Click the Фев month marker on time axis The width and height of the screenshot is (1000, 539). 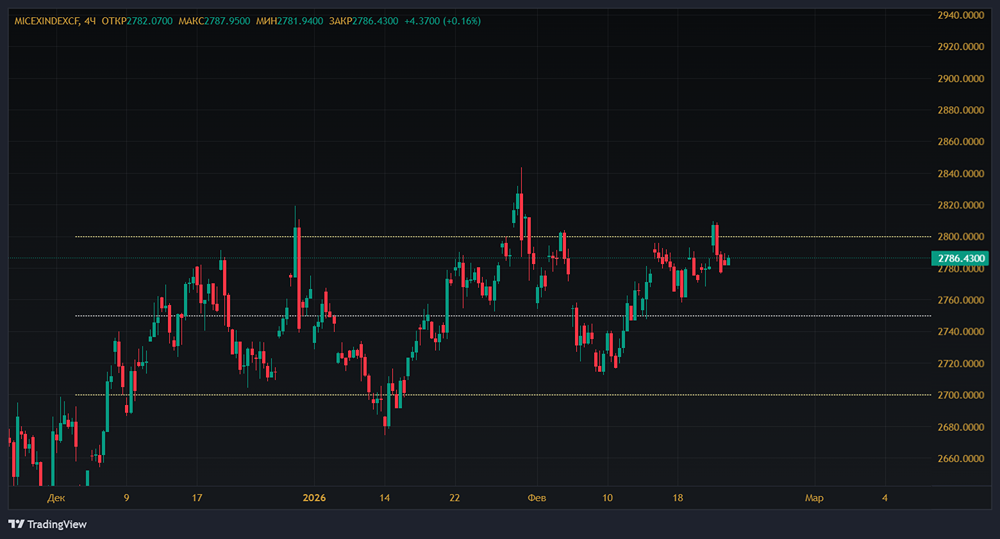click(536, 497)
